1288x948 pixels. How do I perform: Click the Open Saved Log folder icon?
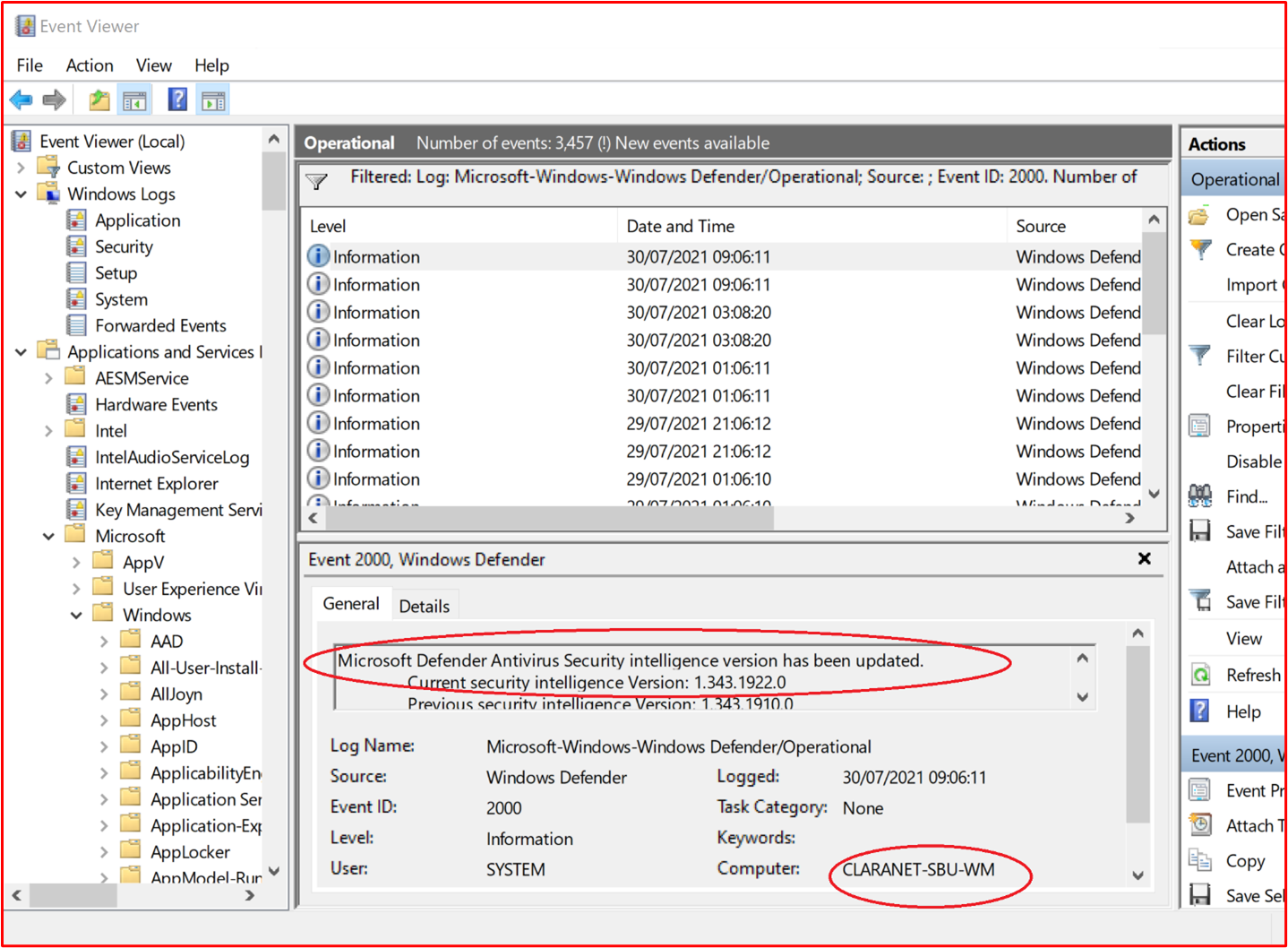(x=1199, y=215)
